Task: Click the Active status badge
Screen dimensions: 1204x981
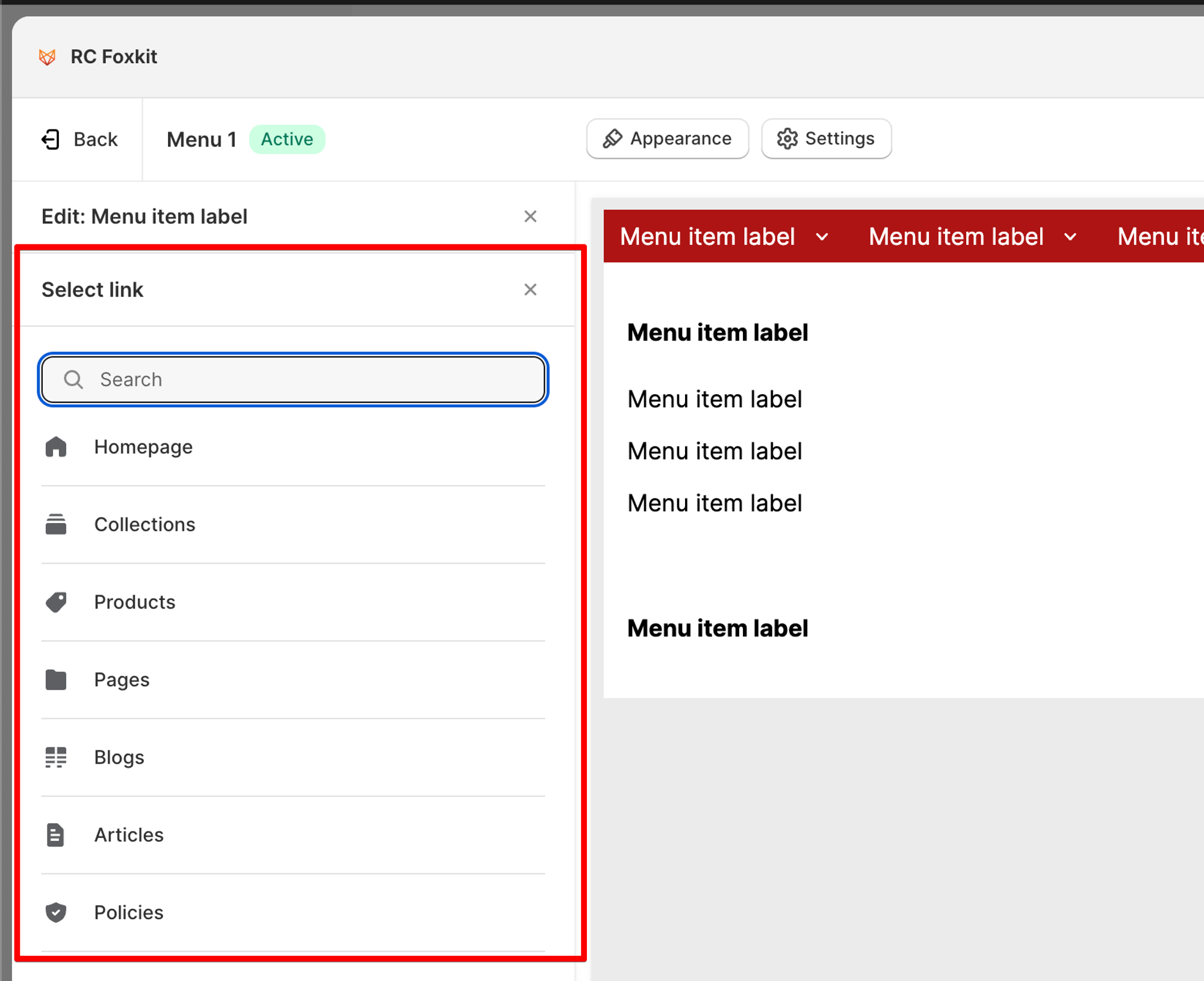Action: tap(287, 140)
